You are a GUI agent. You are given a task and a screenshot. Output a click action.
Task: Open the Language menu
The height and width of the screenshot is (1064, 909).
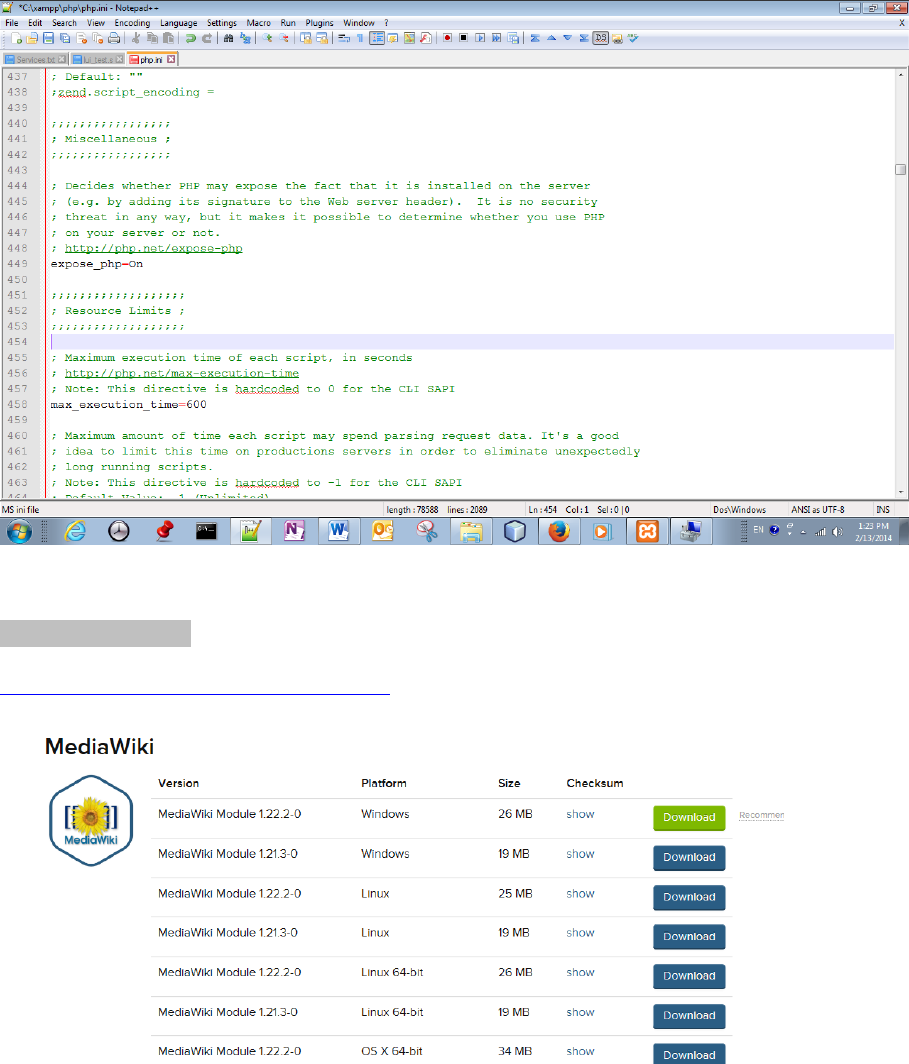(178, 22)
